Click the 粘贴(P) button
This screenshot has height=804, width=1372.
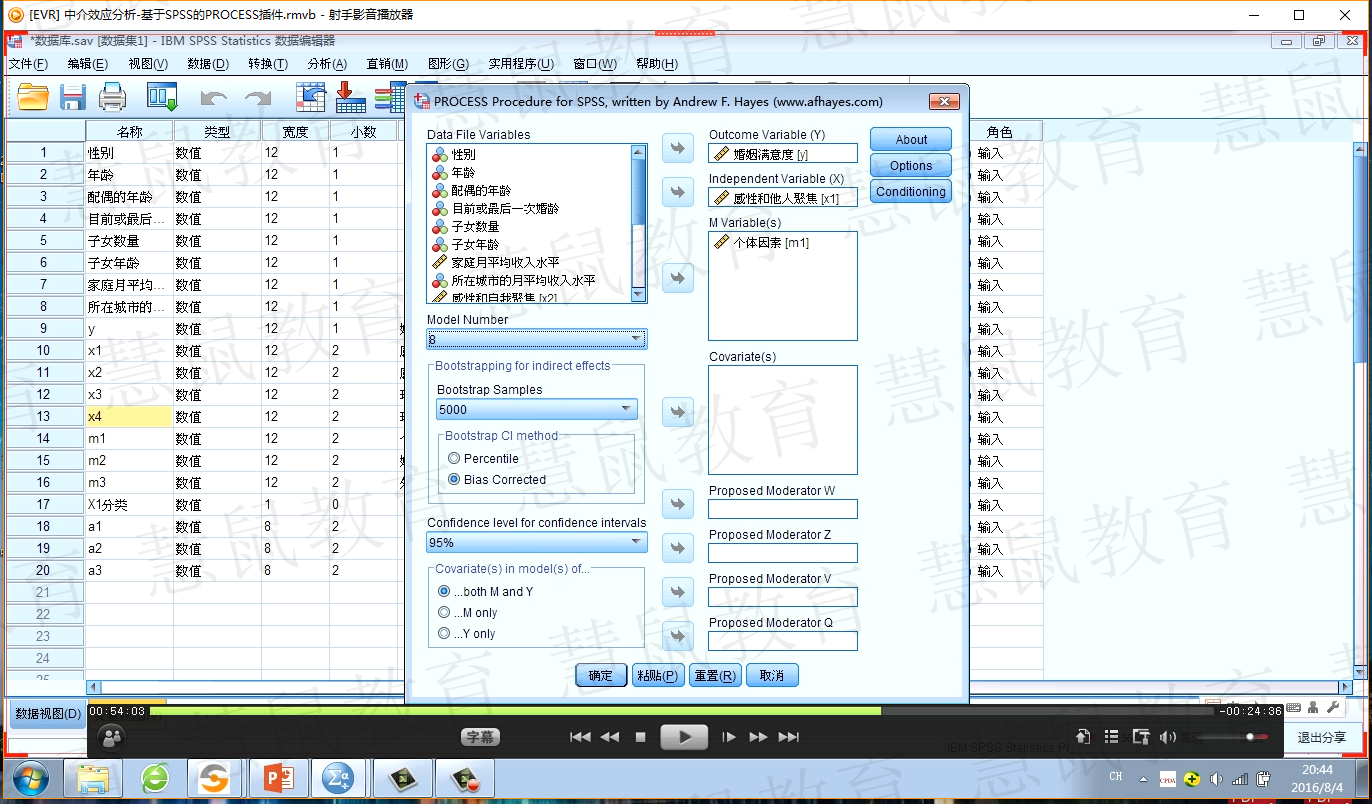coord(659,675)
